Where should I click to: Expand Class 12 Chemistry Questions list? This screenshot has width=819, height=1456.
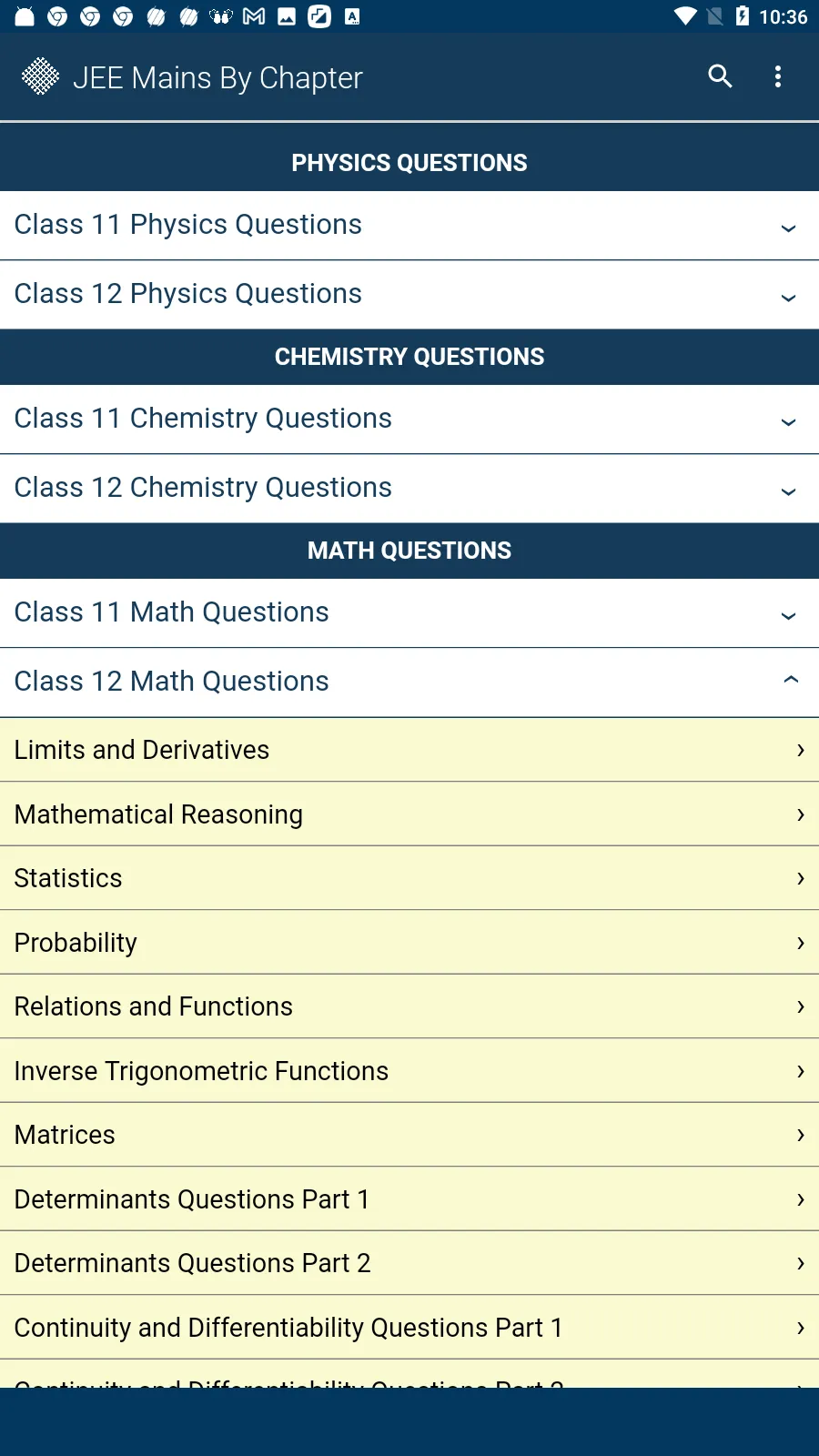tap(788, 490)
